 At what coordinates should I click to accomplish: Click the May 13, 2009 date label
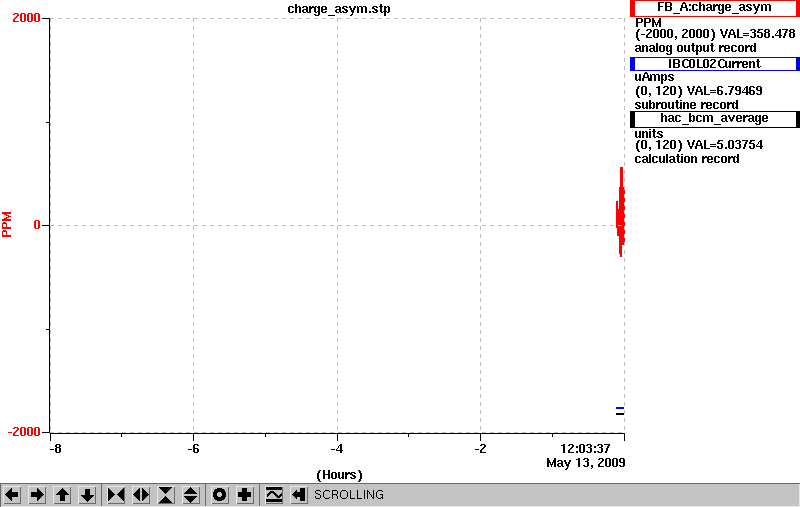586,463
